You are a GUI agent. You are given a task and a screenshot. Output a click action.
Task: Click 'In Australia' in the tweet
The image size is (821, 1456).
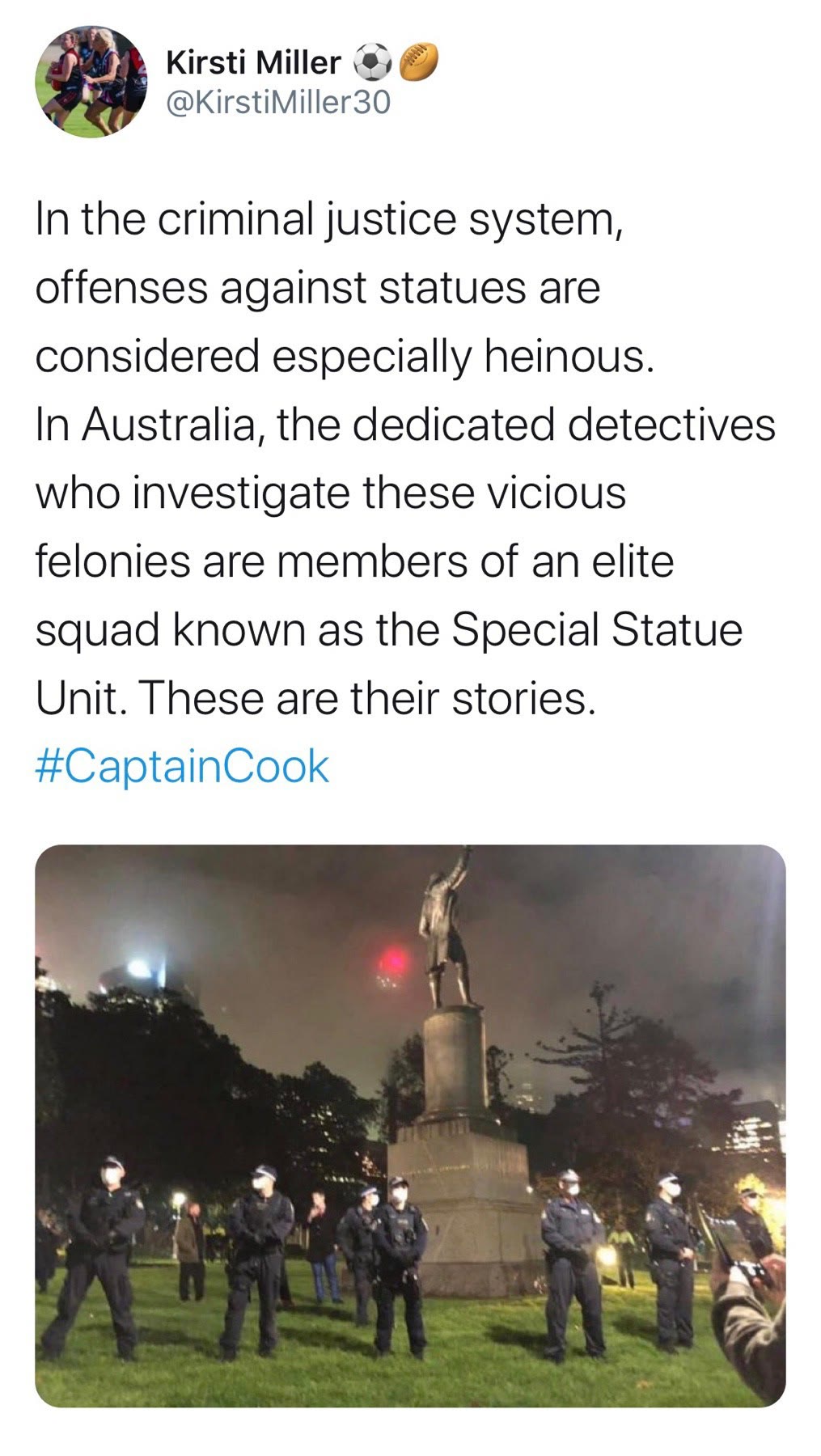(x=144, y=425)
